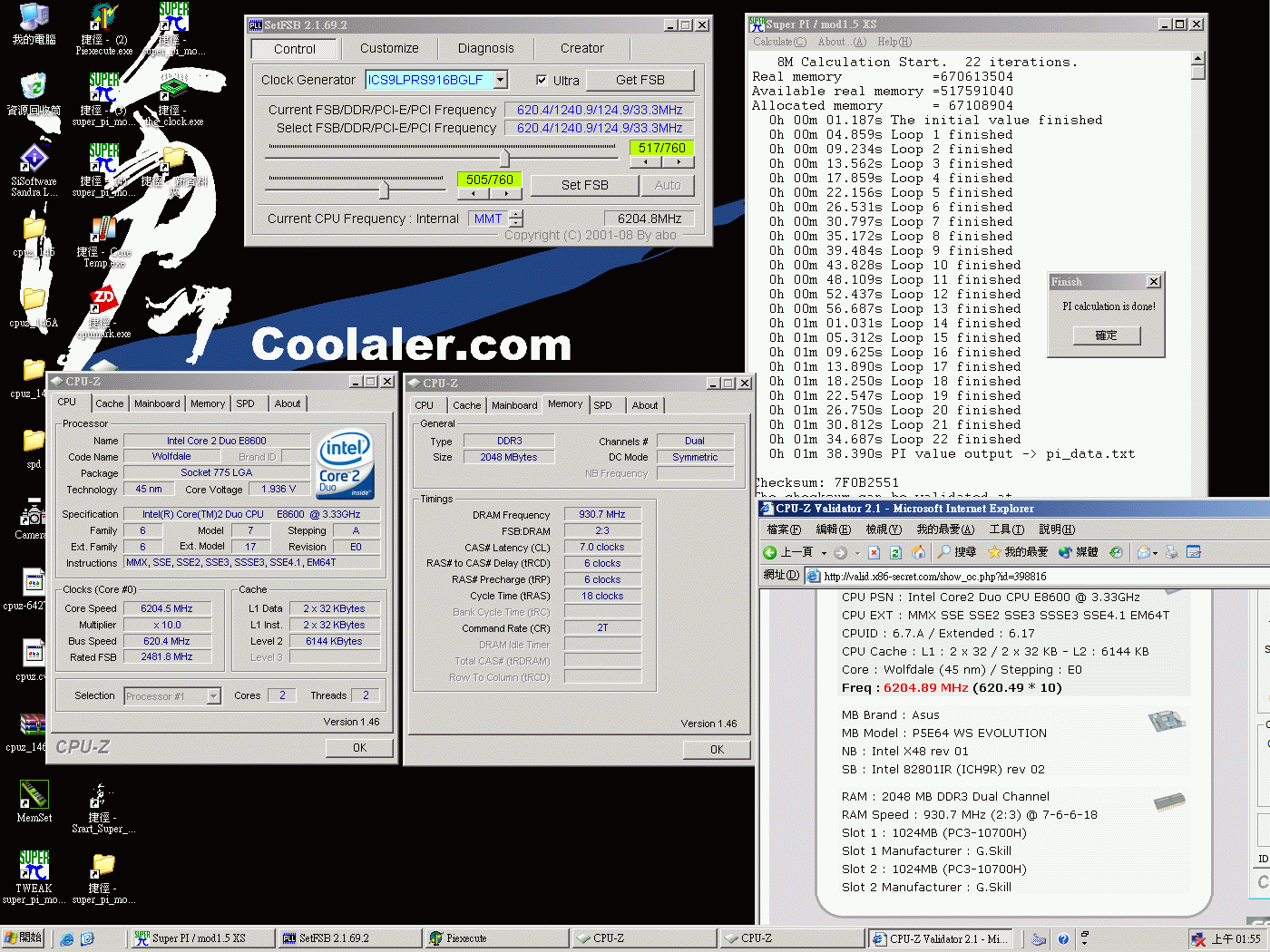
Task: Expand the IE Back history dropdown arrow
Action: point(824,552)
